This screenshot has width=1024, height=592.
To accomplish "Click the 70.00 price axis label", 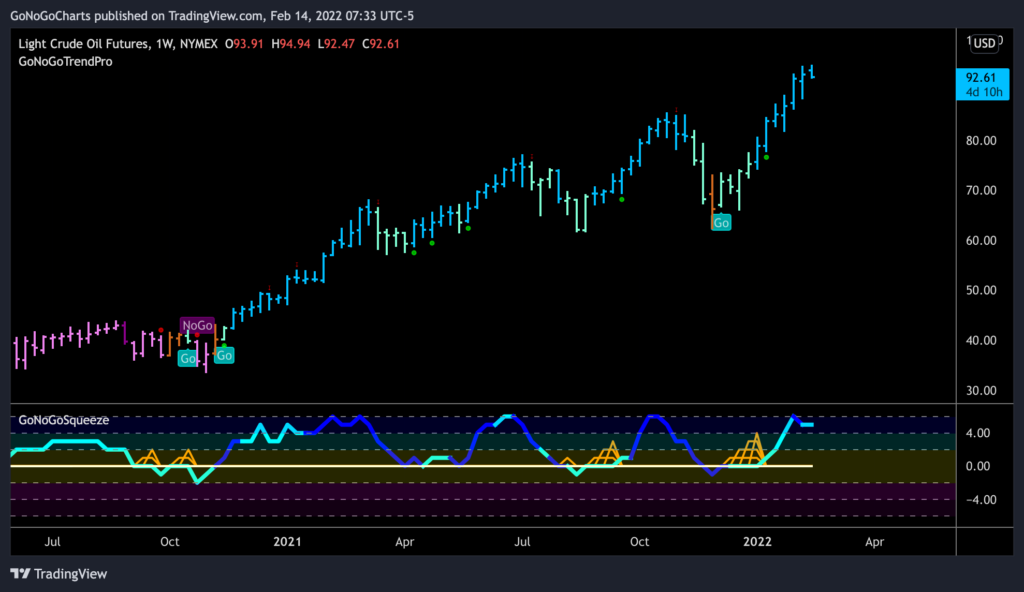I will [x=981, y=191].
